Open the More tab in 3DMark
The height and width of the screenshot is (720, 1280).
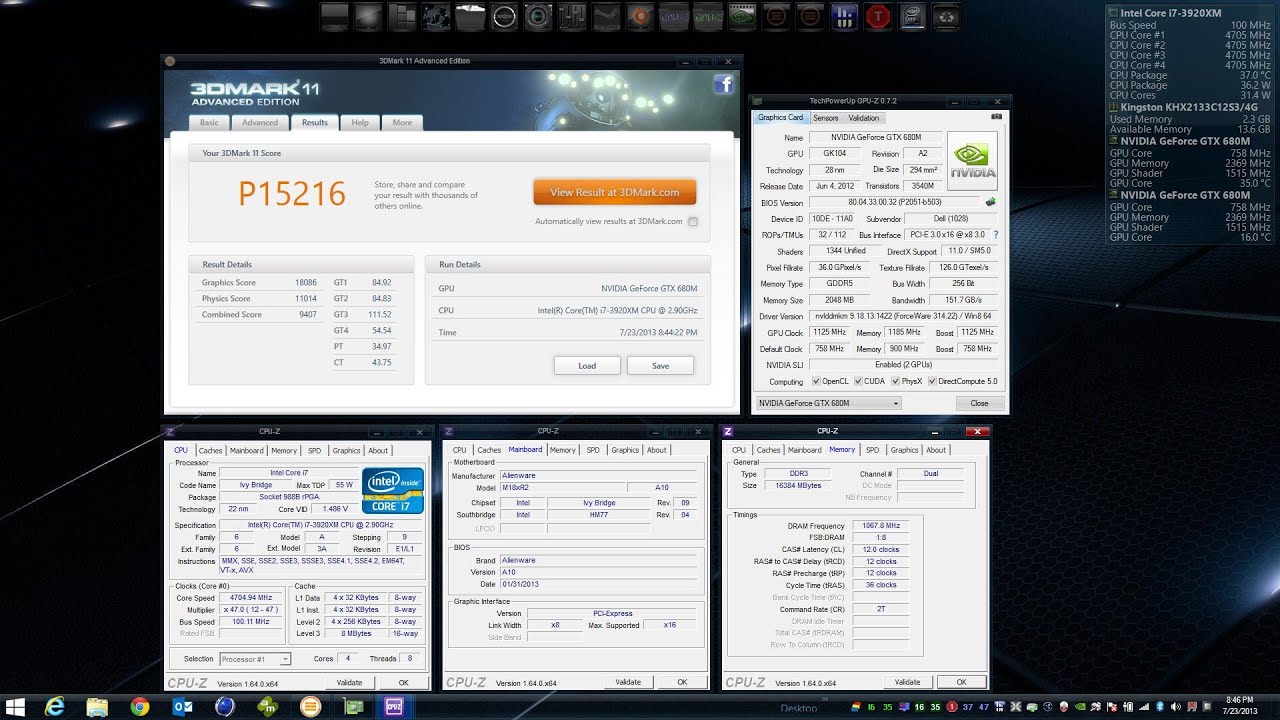coord(402,123)
